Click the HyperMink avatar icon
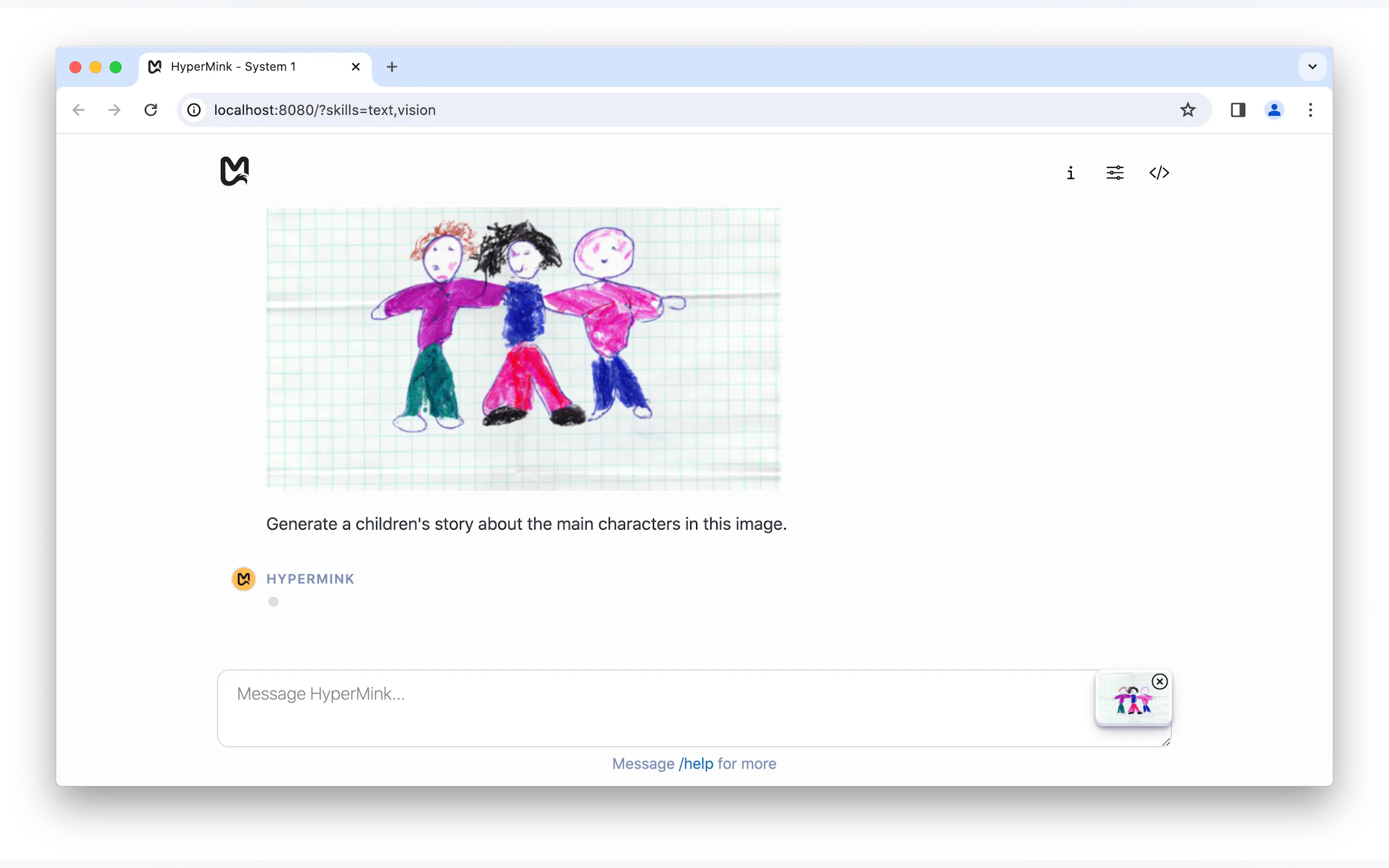The image size is (1389, 868). point(243,579)
